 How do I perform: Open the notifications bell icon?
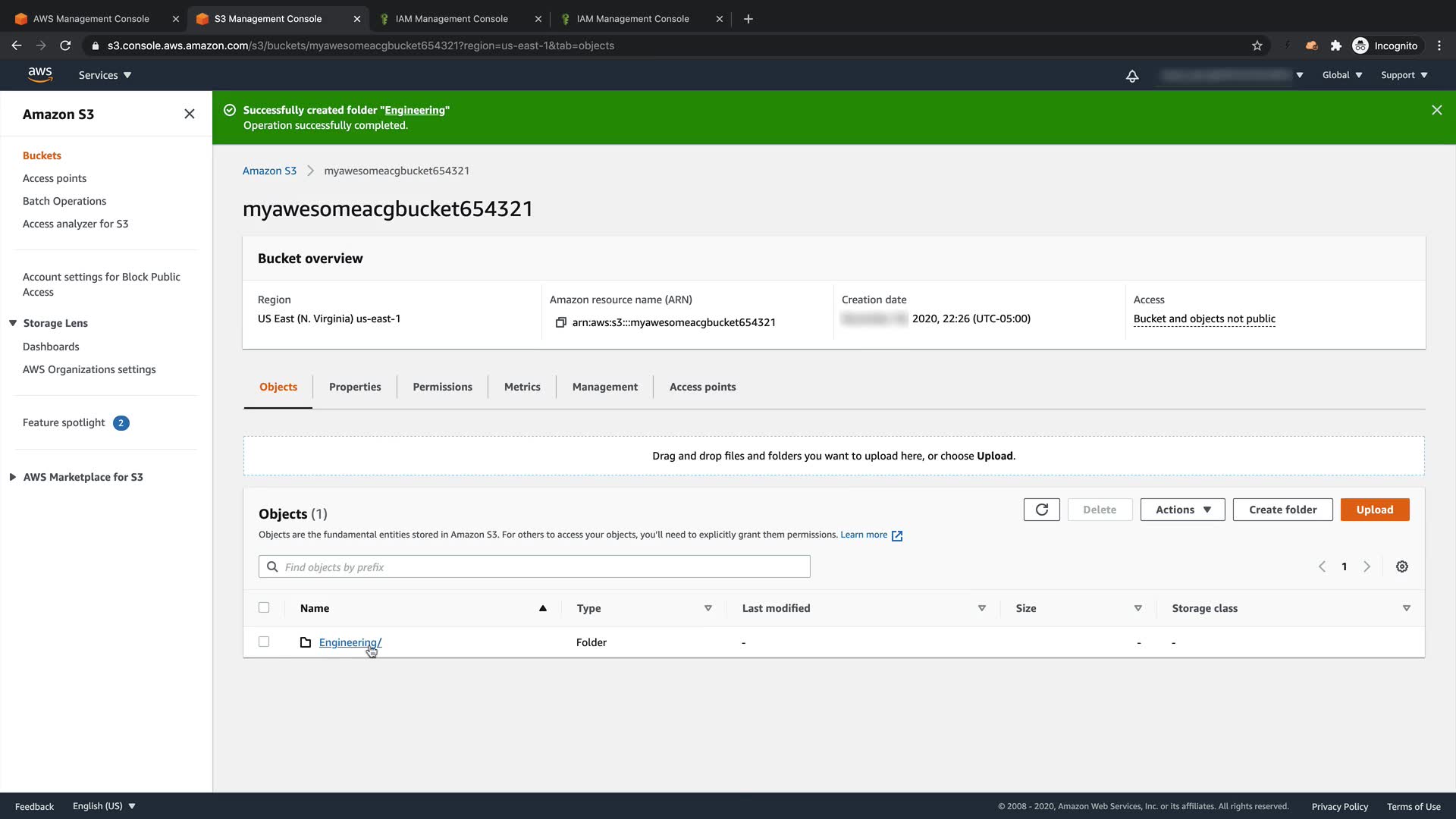1131,76
